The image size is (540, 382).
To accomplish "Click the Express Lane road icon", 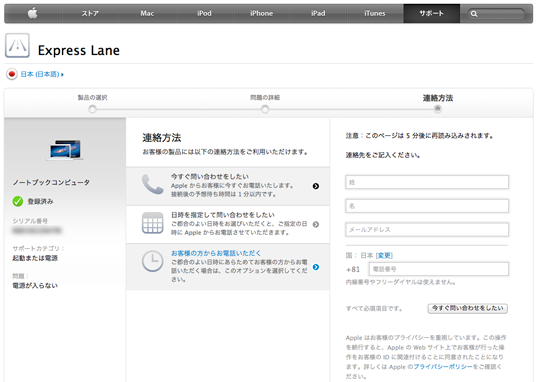I will [x=17, y=45].
